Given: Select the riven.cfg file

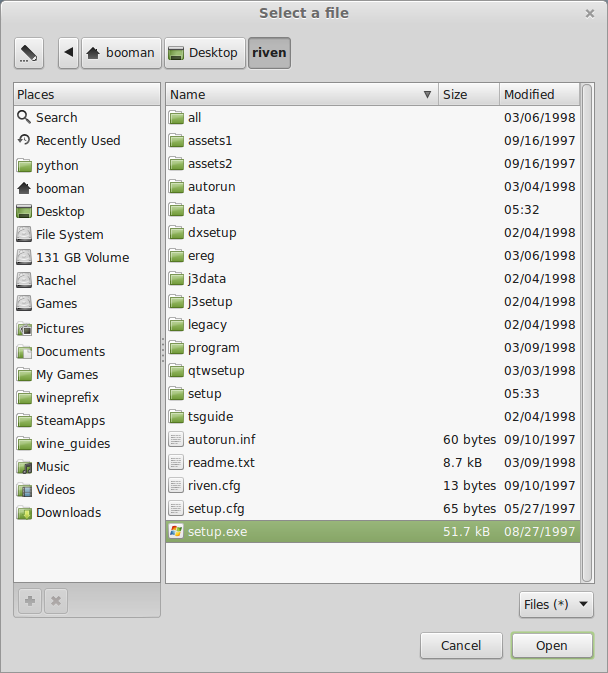Looking at the screenshot, I should tap(373, 485).
